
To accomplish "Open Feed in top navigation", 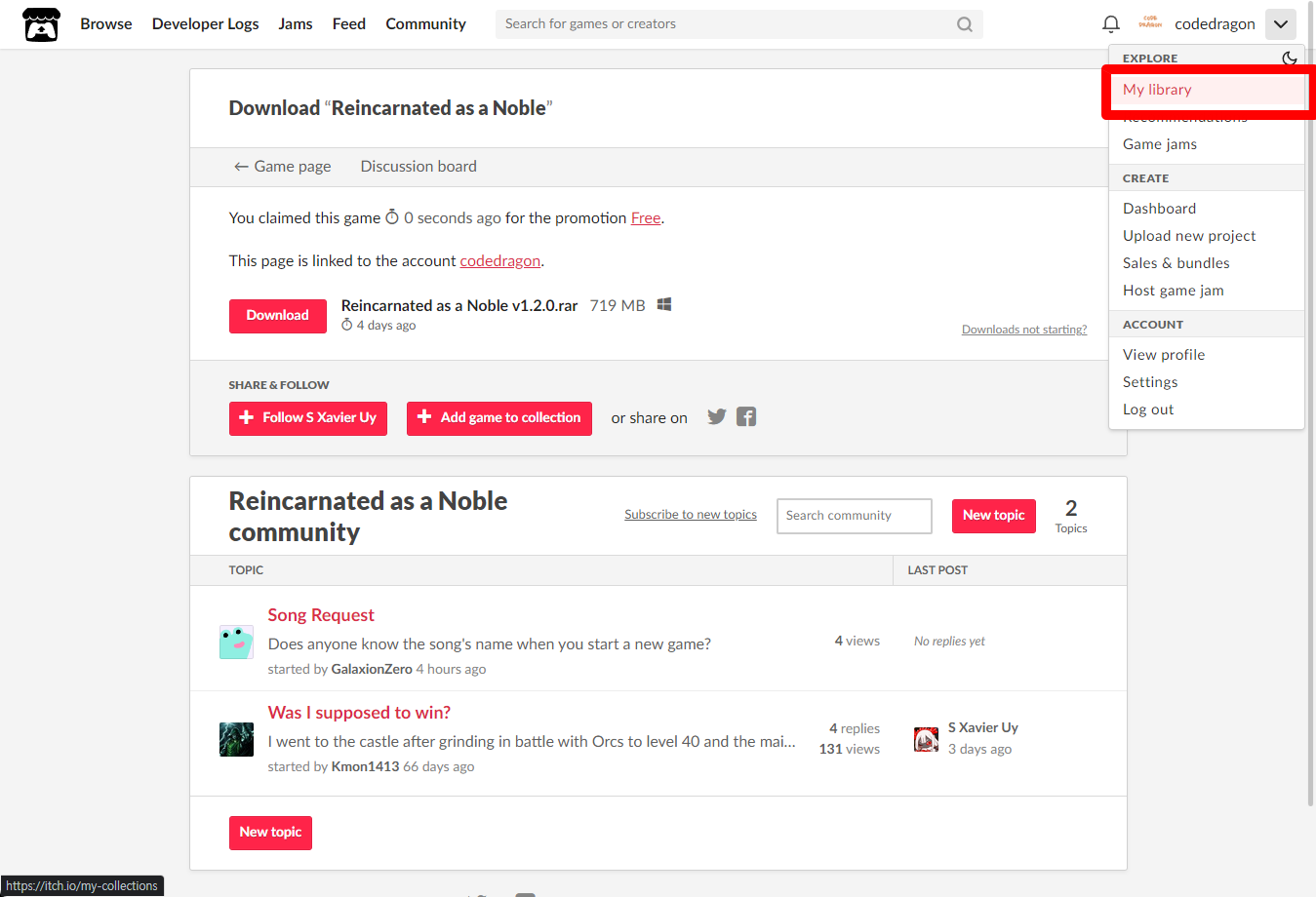I will pos(349,24).
